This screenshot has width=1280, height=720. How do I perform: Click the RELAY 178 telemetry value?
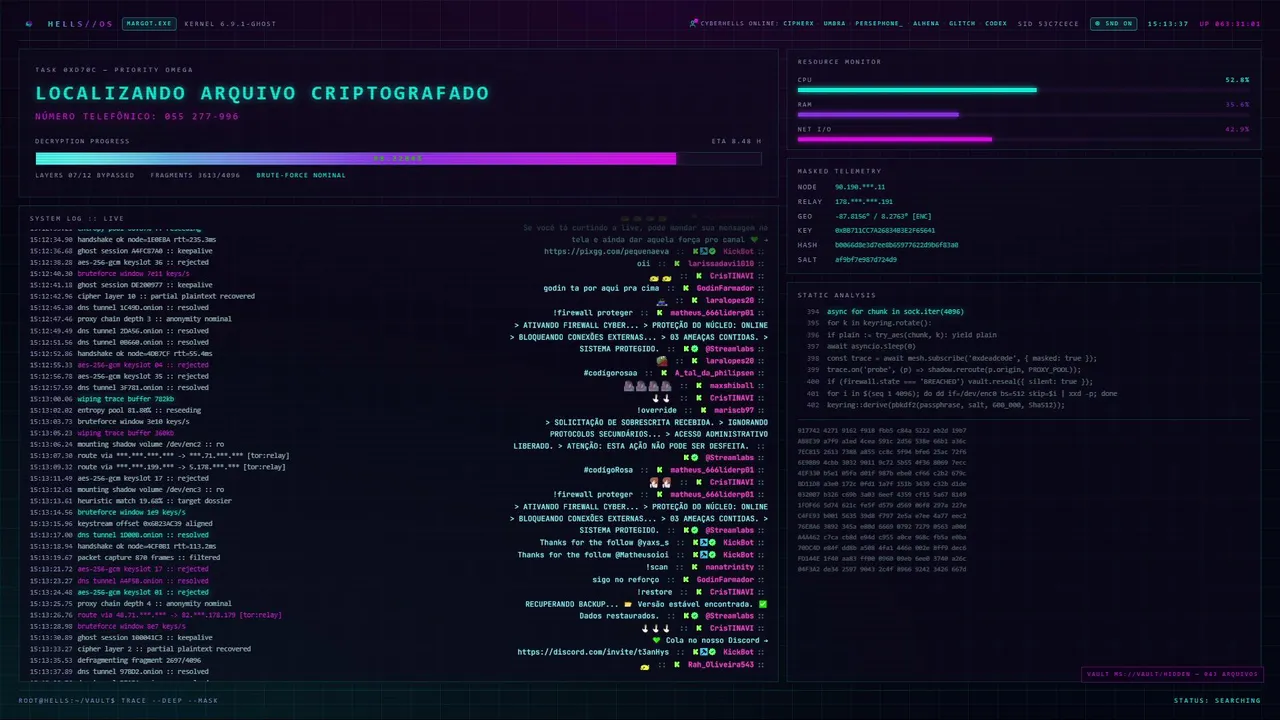pyautogui.click(x=863, y=202)
